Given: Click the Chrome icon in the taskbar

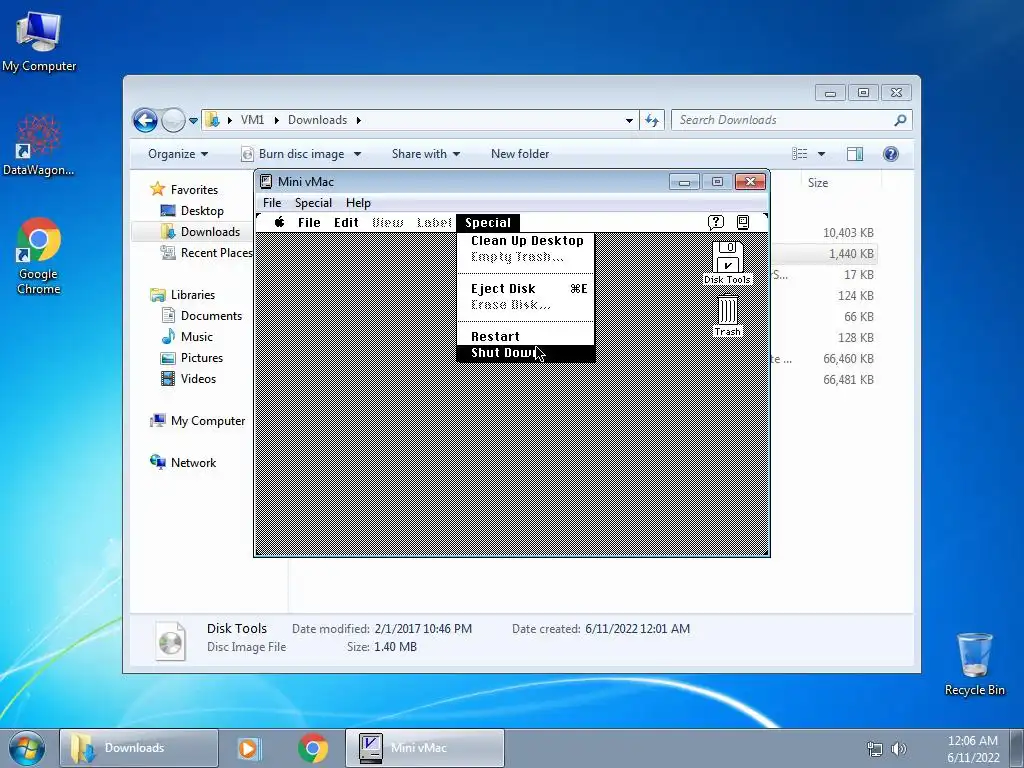Looking at the screenshot, I should pyautogui.click(x=313, y=748).
